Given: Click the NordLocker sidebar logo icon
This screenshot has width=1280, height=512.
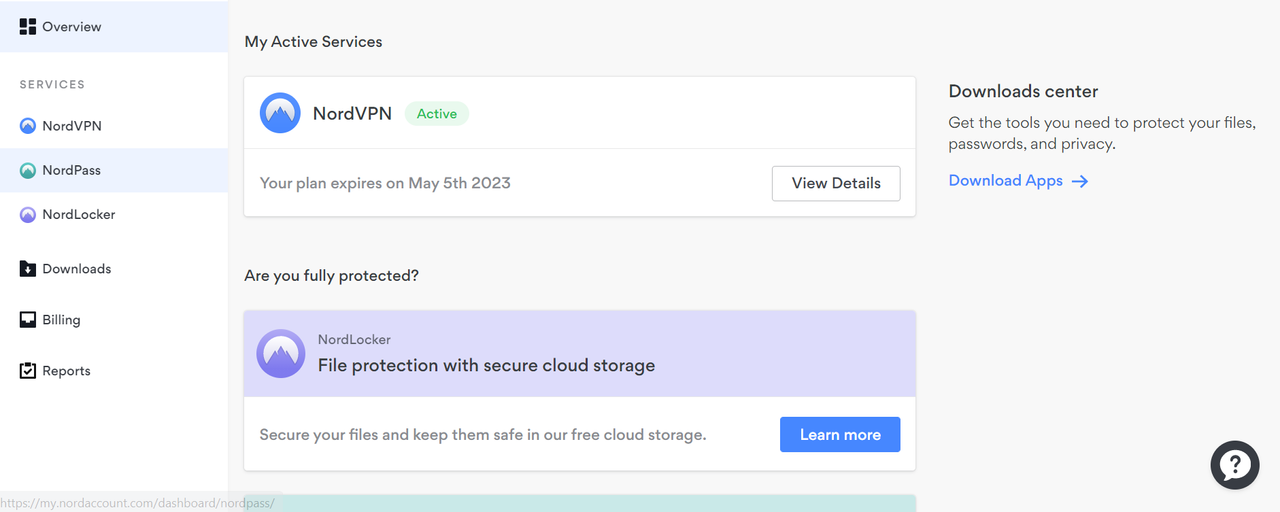Looking at the screenshot, I should pos(28,215).
